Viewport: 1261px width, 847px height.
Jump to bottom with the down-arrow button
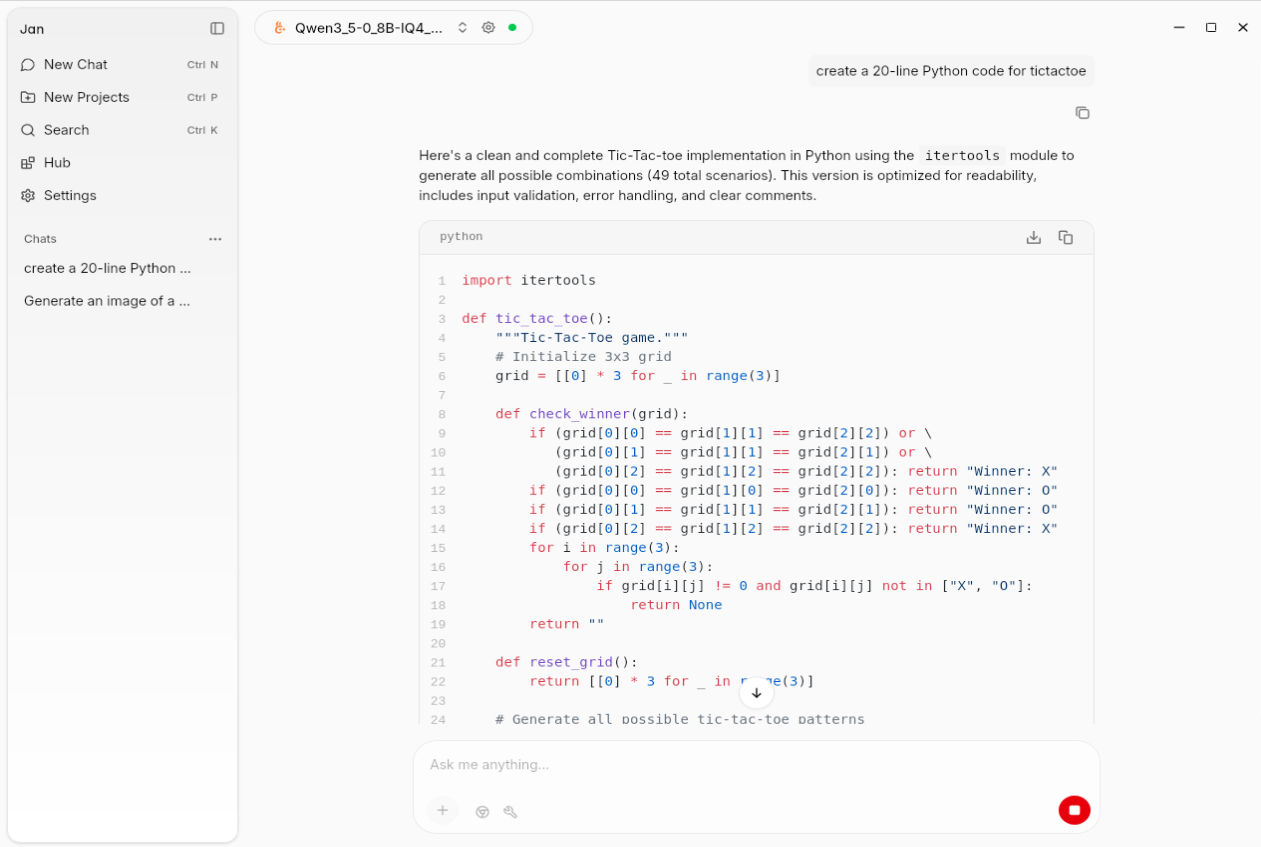756,693
